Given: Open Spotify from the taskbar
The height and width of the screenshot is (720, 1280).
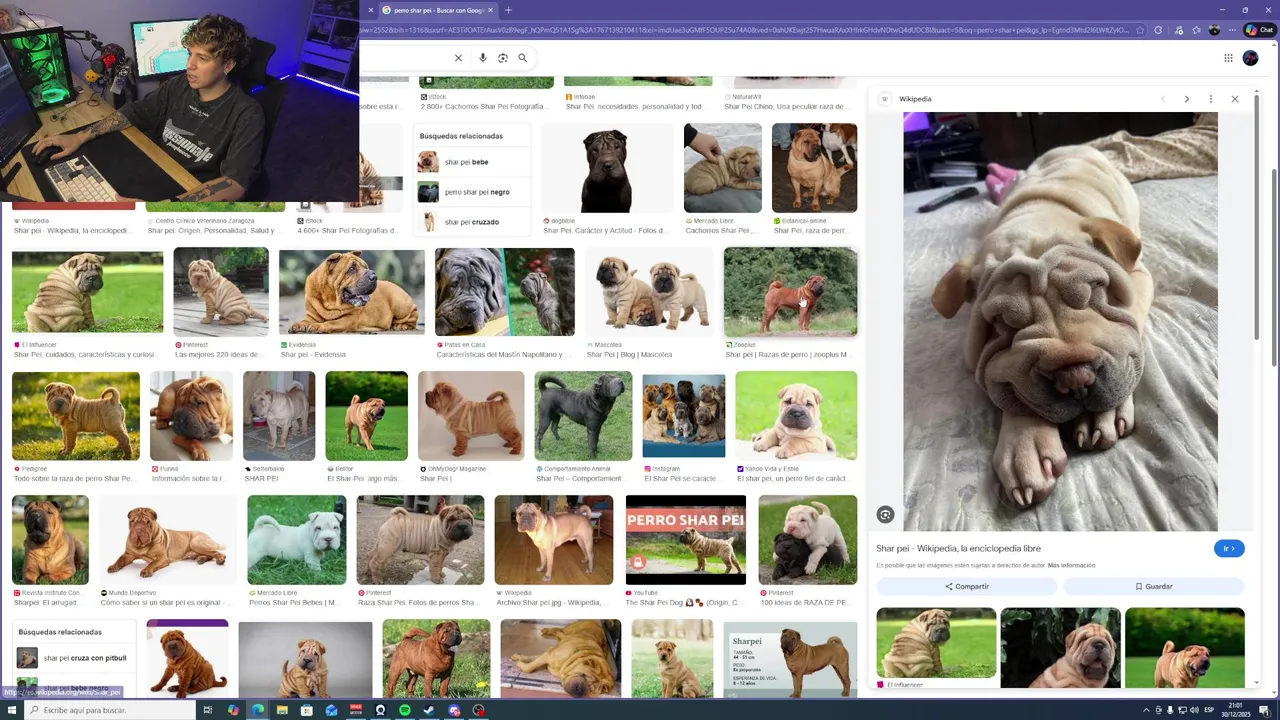Looking at the screenshot, I should click(405, 710).
